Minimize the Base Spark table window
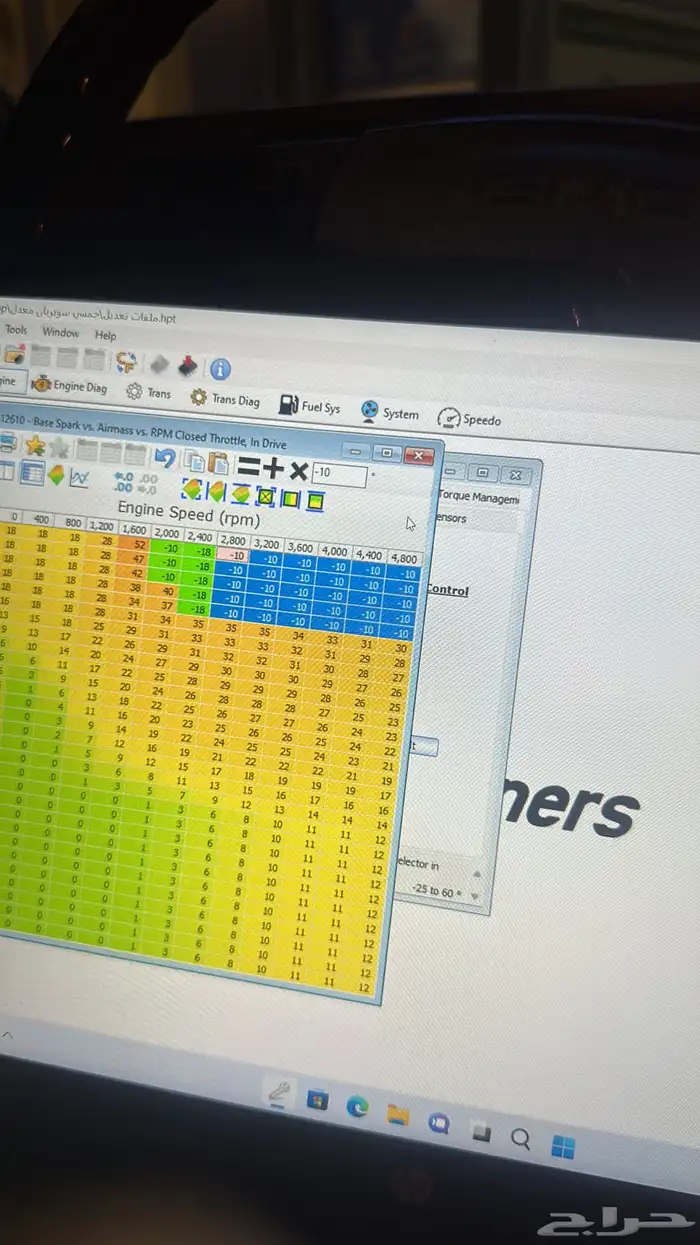This screenshot has width=700, height=1245. (356, 450)
